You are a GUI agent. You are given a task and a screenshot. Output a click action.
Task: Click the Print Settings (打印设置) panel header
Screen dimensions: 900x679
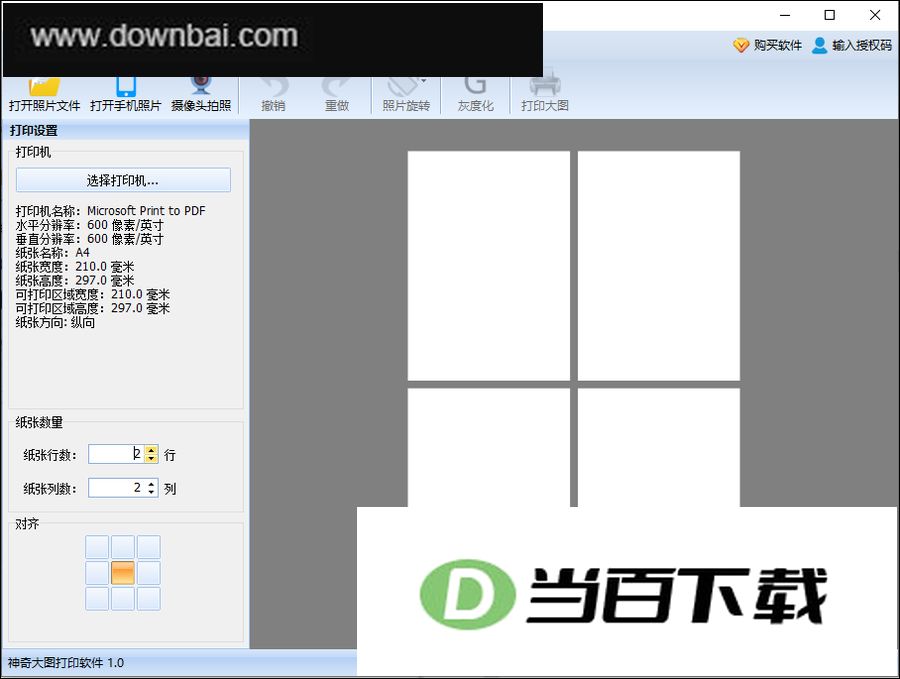[x=125, y=131]
